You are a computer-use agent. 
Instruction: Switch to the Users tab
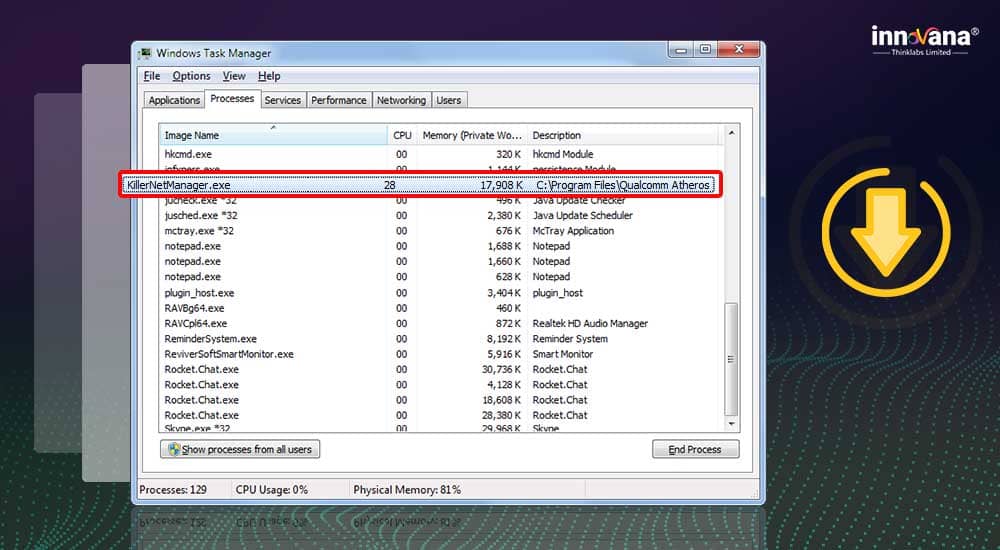coord(449,100)
